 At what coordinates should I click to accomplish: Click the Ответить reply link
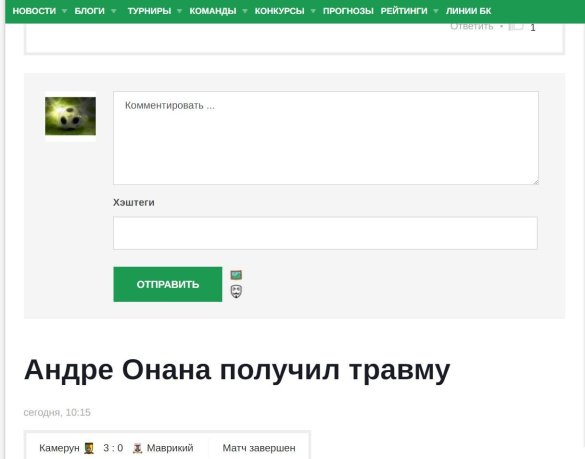[x=472, y=26]
